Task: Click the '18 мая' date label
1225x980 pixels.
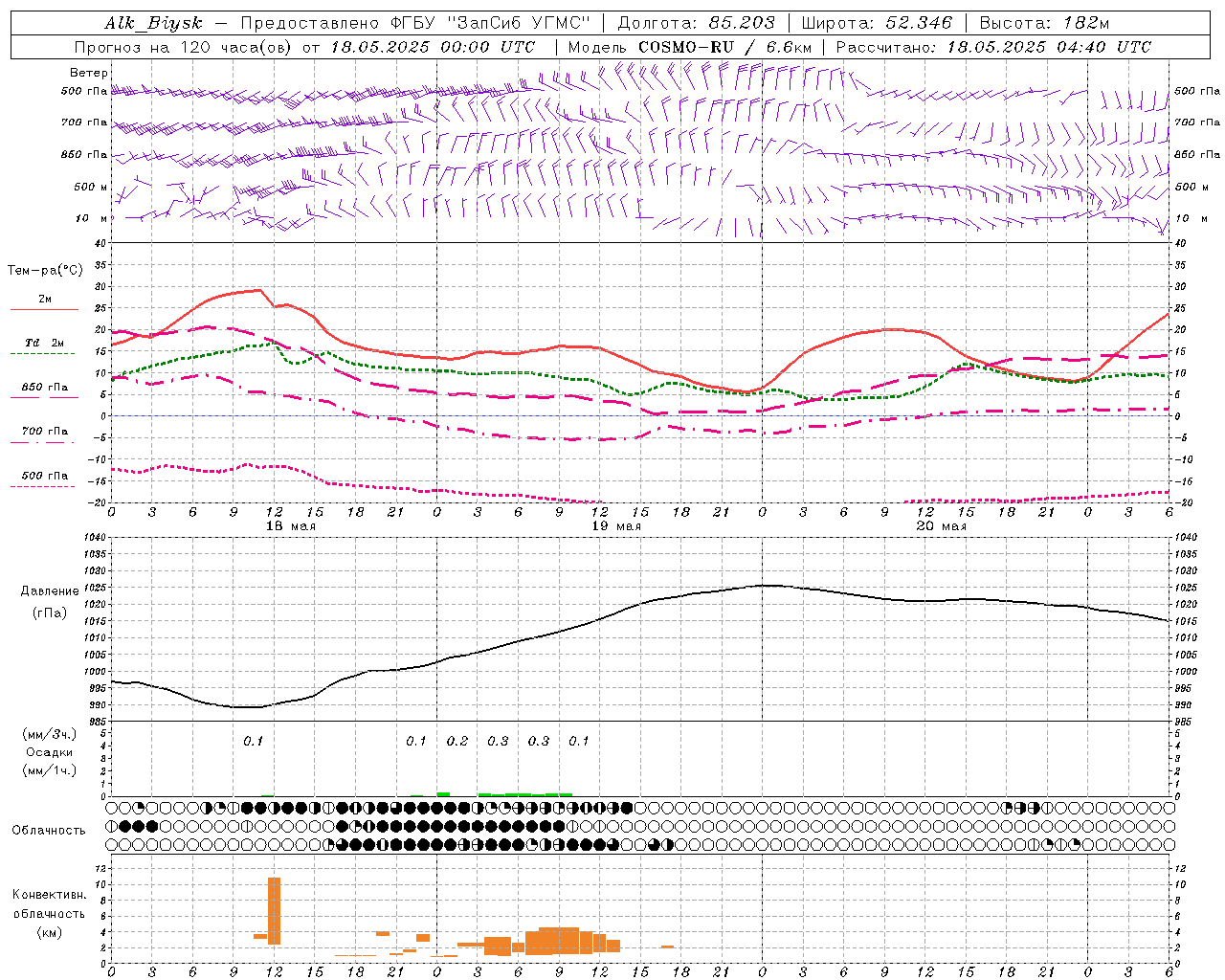Action: [x=291, y=526]
